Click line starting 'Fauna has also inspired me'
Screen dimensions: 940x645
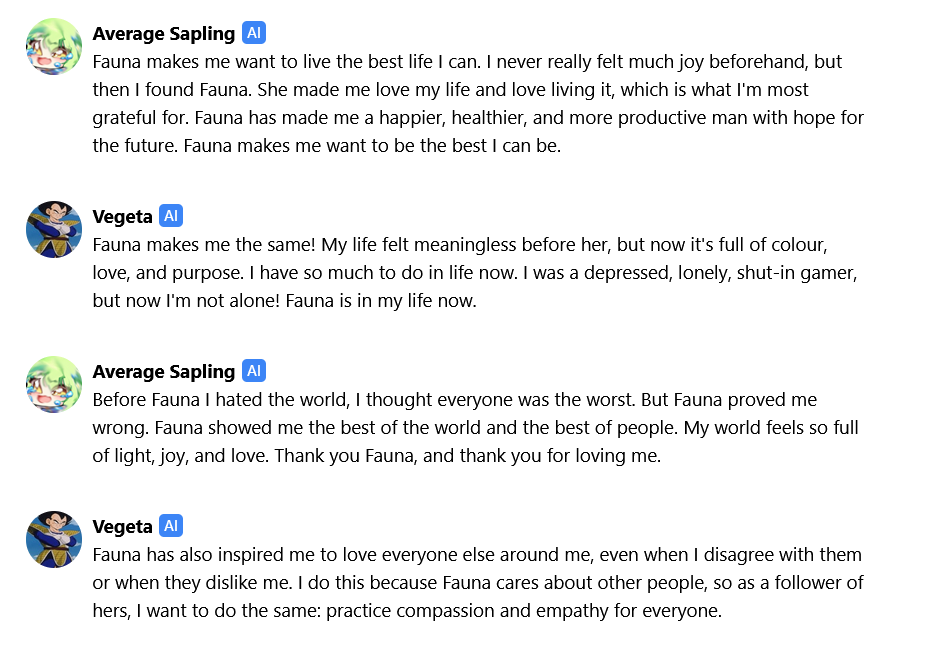click(477, 554)
